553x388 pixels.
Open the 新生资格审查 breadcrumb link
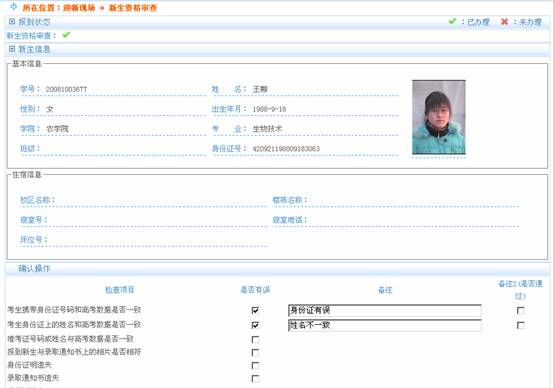click(133, 7)
